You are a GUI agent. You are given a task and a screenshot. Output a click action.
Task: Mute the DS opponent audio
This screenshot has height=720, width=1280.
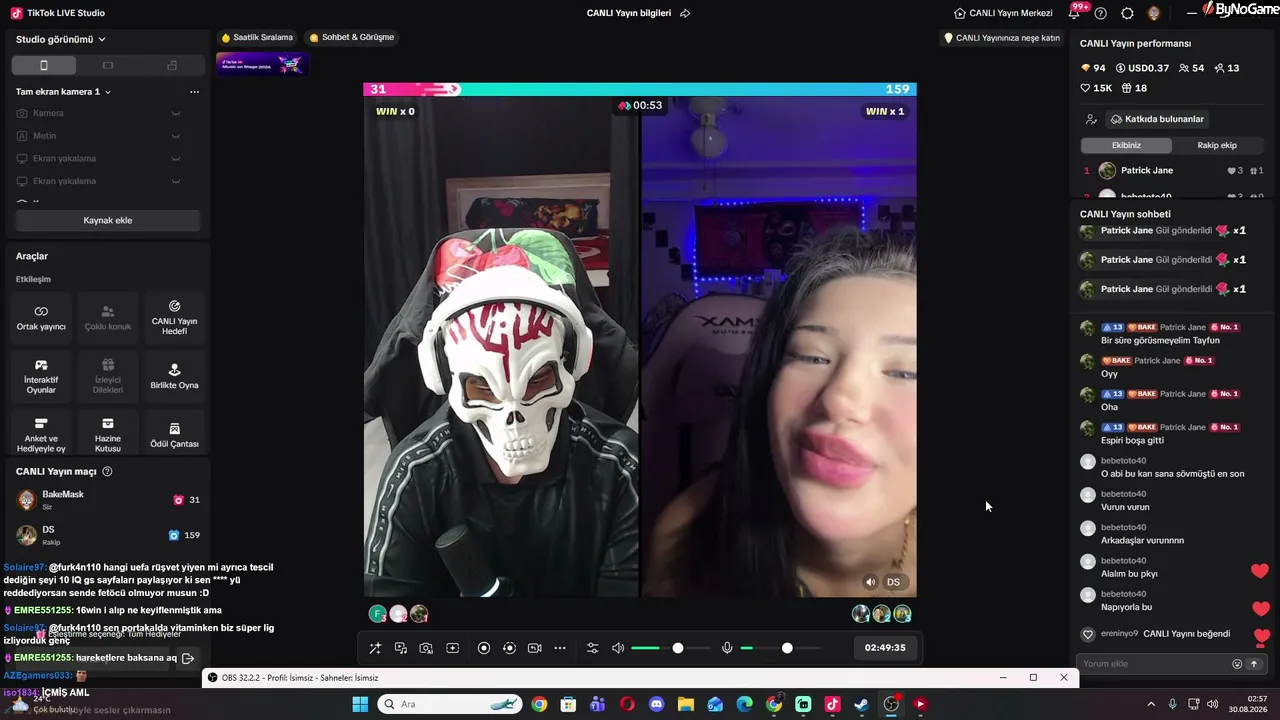point(870,582)
